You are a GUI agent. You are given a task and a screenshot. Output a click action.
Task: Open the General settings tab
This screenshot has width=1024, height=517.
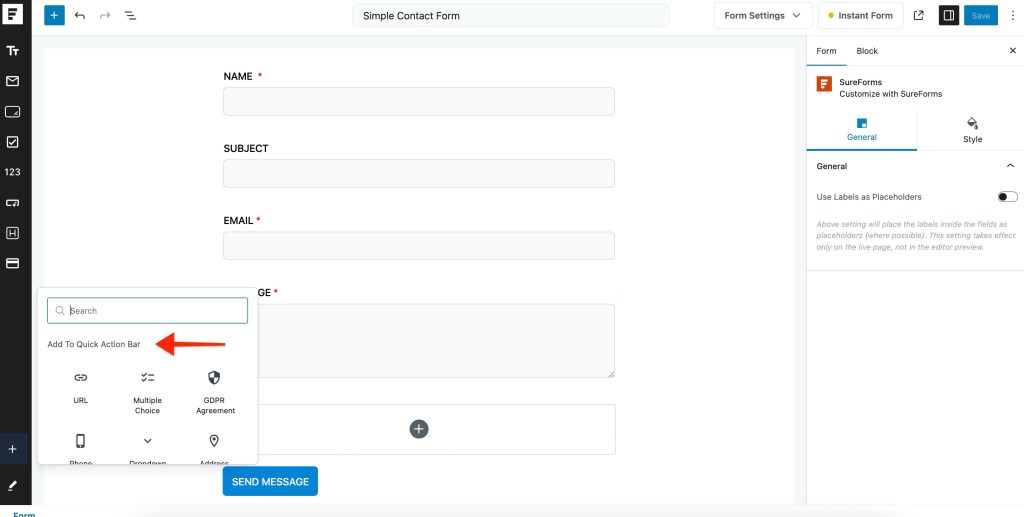click(x=861, y=130)
